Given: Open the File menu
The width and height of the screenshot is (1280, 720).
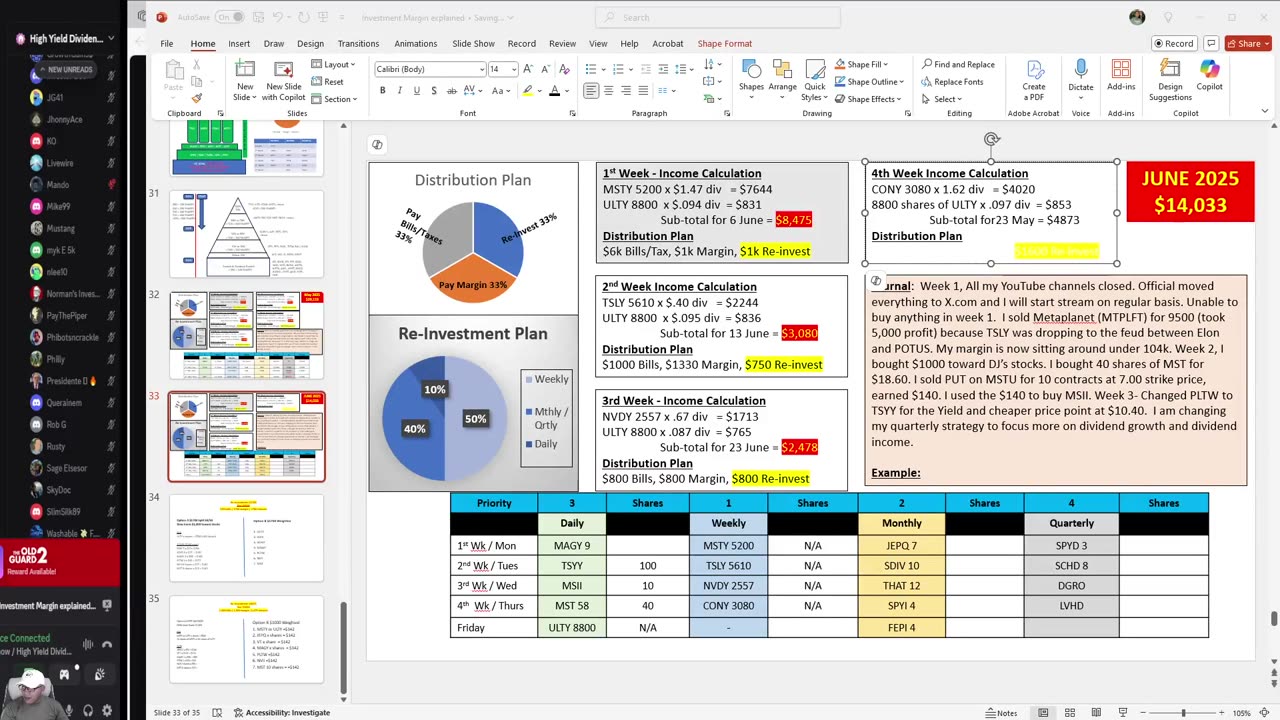Looking at the screenshot, I should tap(167, 44).
